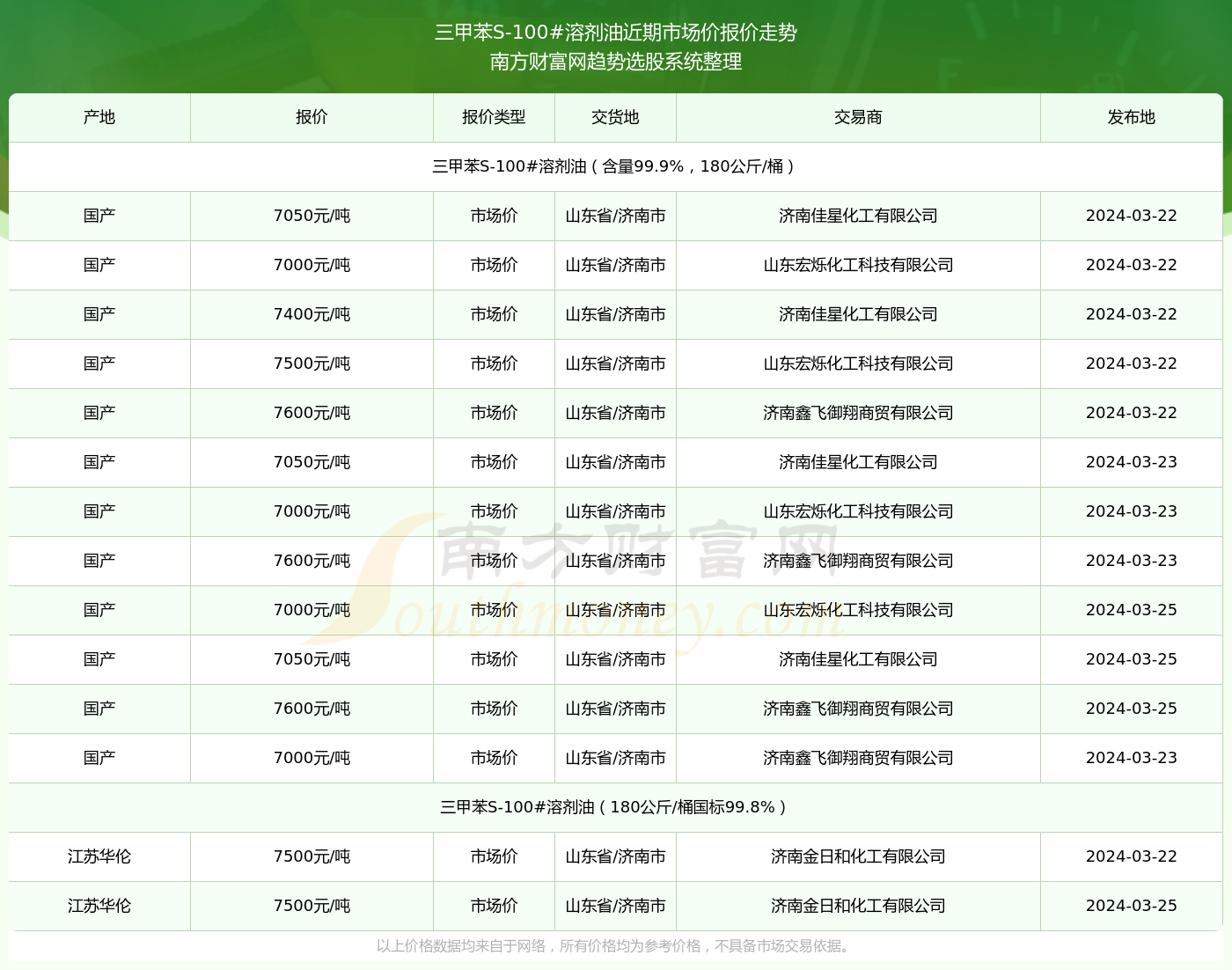
Task: Select the 报价类型 column header
Action: pos(494,117)
